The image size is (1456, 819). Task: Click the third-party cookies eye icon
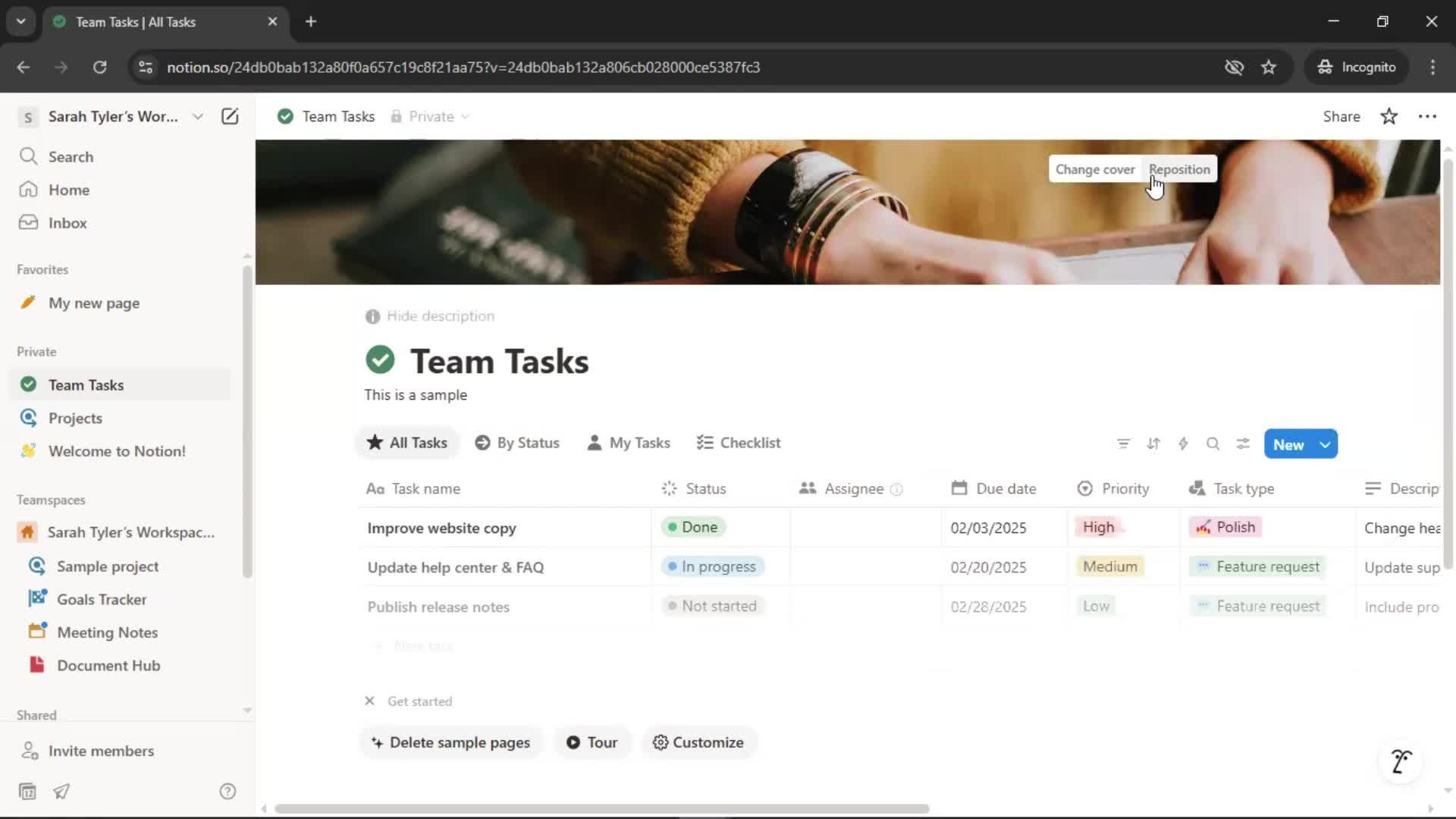coord(1234,67)
